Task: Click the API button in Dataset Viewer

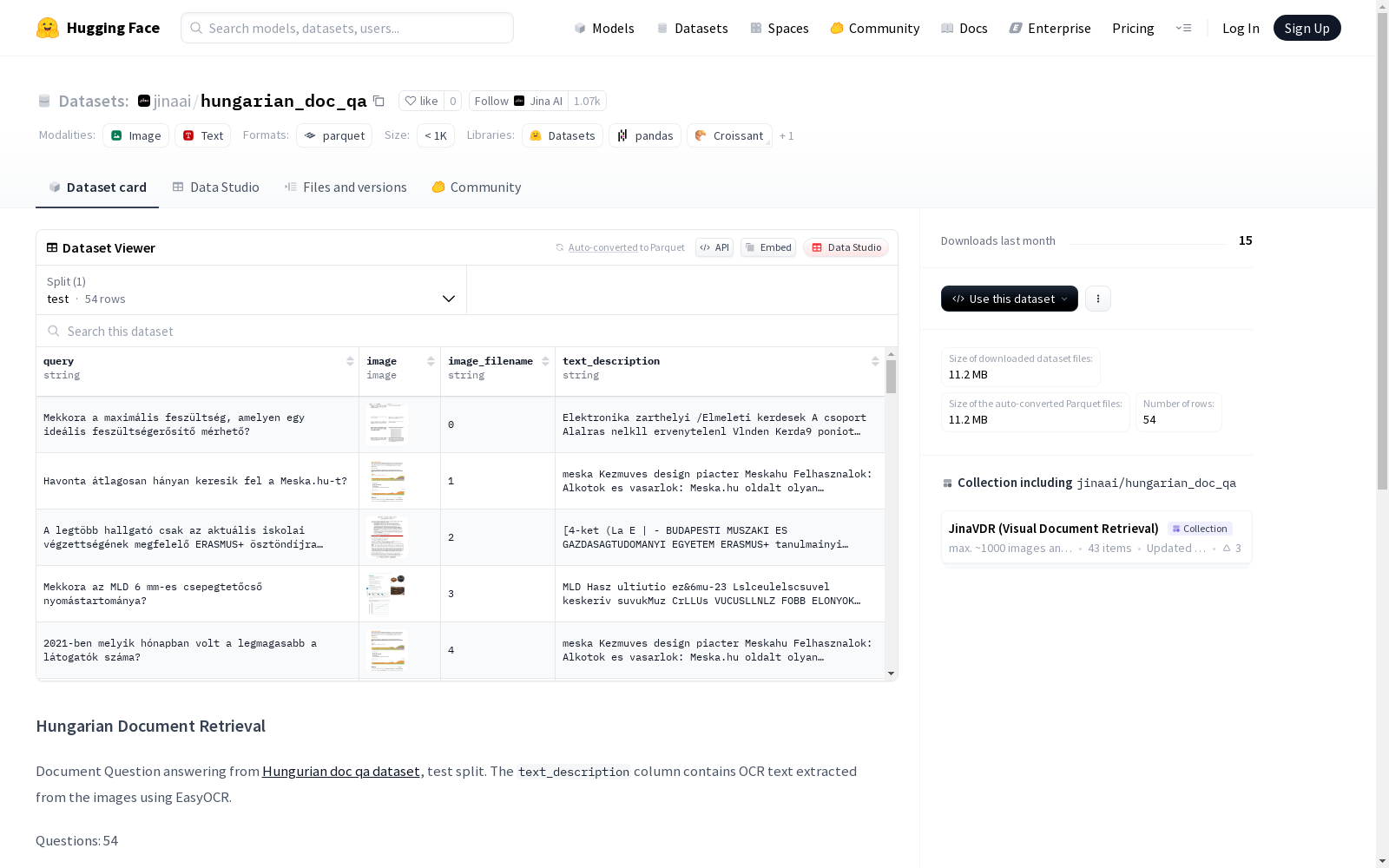Action: 714,247
